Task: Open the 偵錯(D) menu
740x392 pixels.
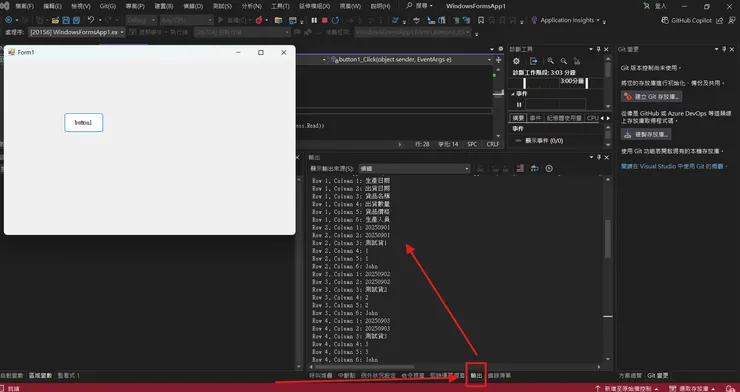Action: (x=193, y=6)
